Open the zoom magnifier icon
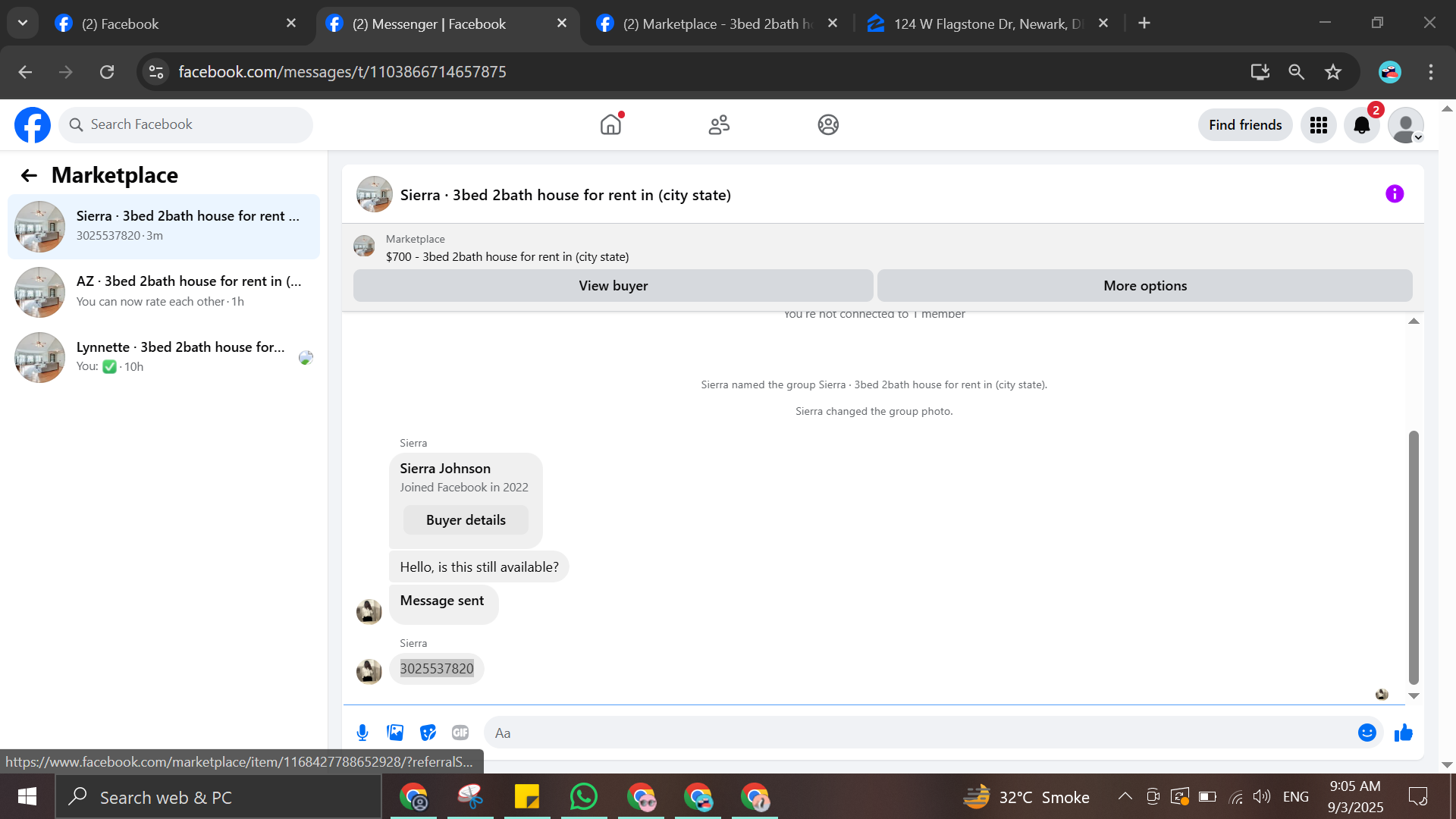 click(x=1296, y=72)
